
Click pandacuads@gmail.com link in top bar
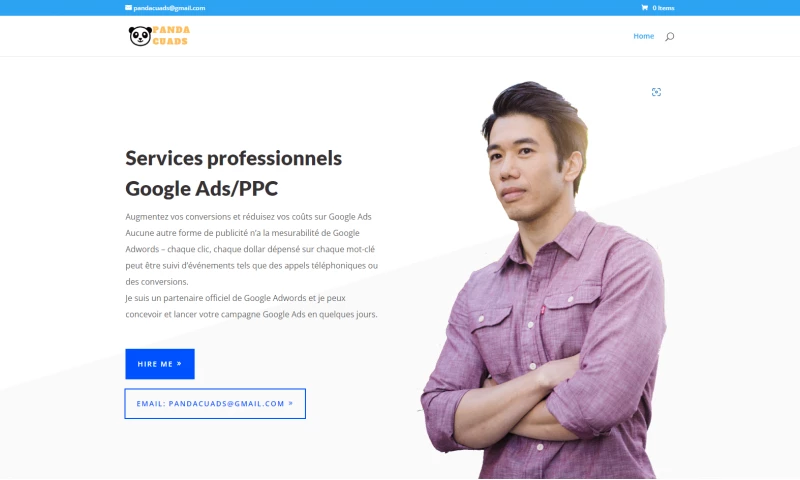169,8
